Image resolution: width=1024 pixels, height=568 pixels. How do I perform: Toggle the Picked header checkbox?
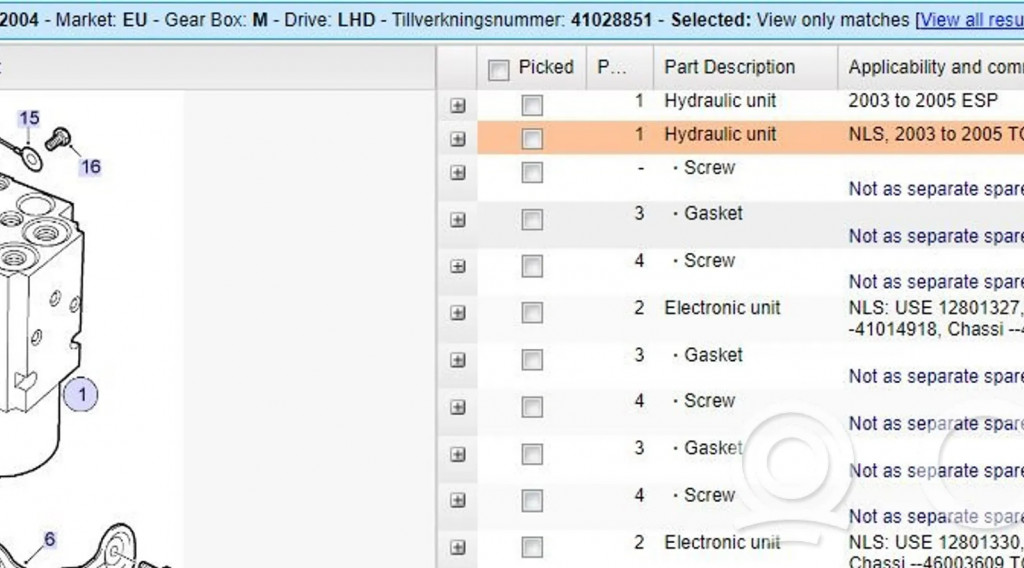click(498, 69)
